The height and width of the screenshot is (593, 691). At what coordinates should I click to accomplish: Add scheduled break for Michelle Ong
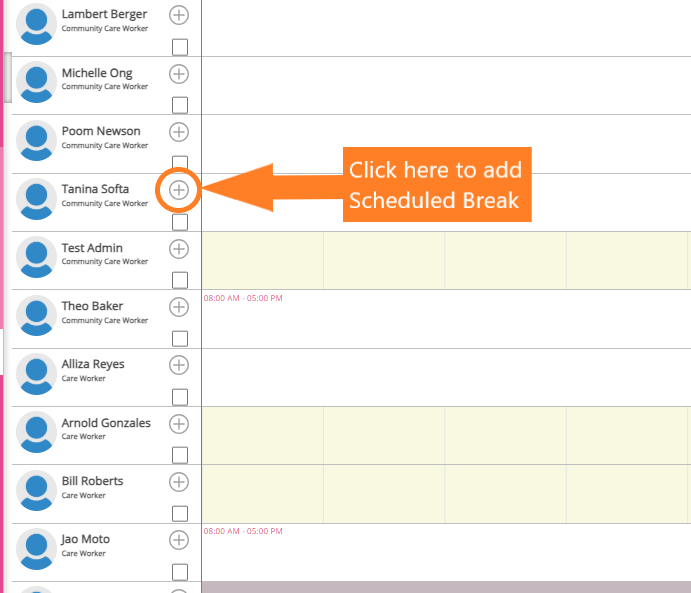click(179, 73)
